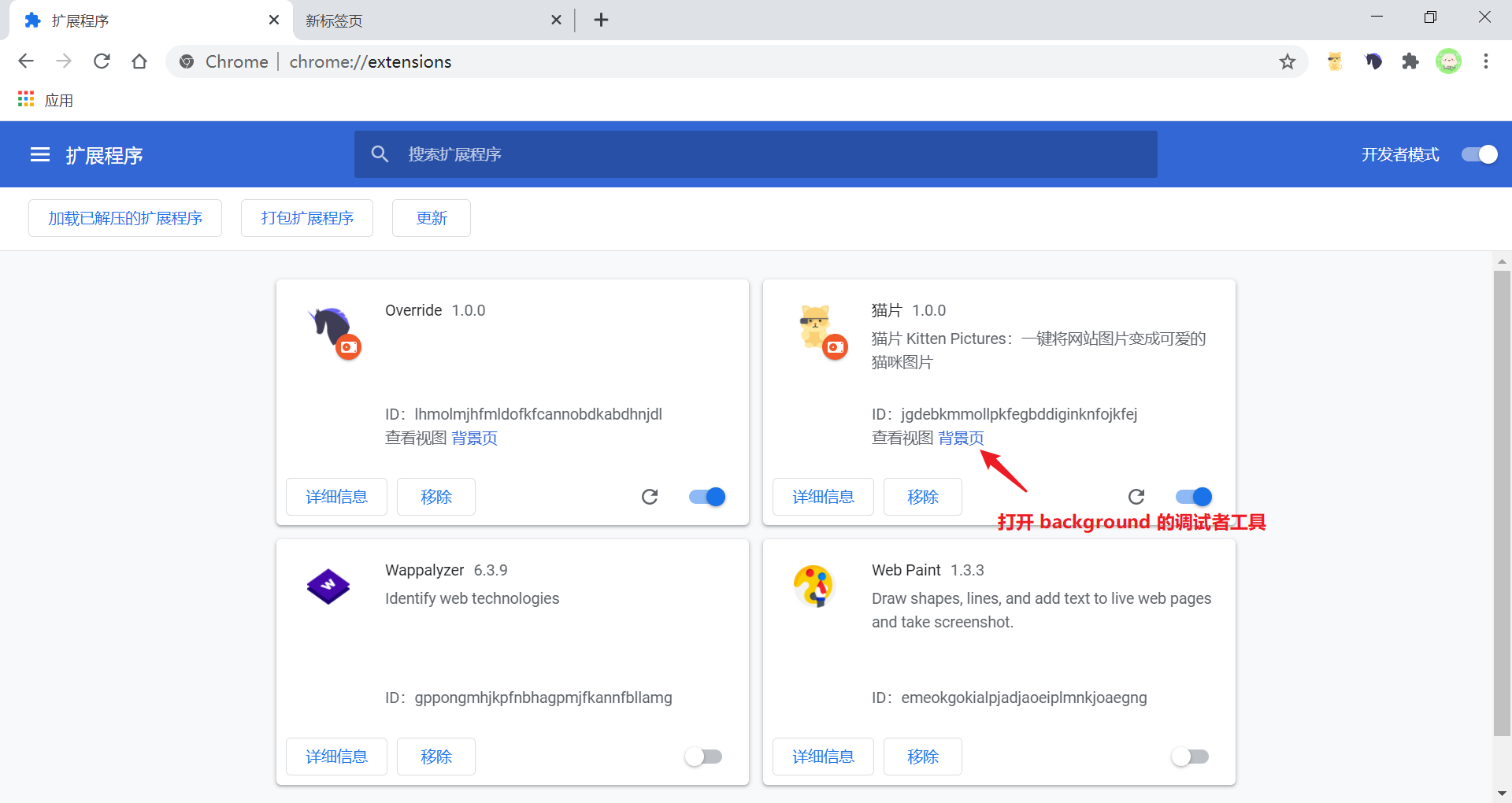Close the 新标签页 tab
The width and height of the screenshot is (1512, 803).
tap(556, 20)
